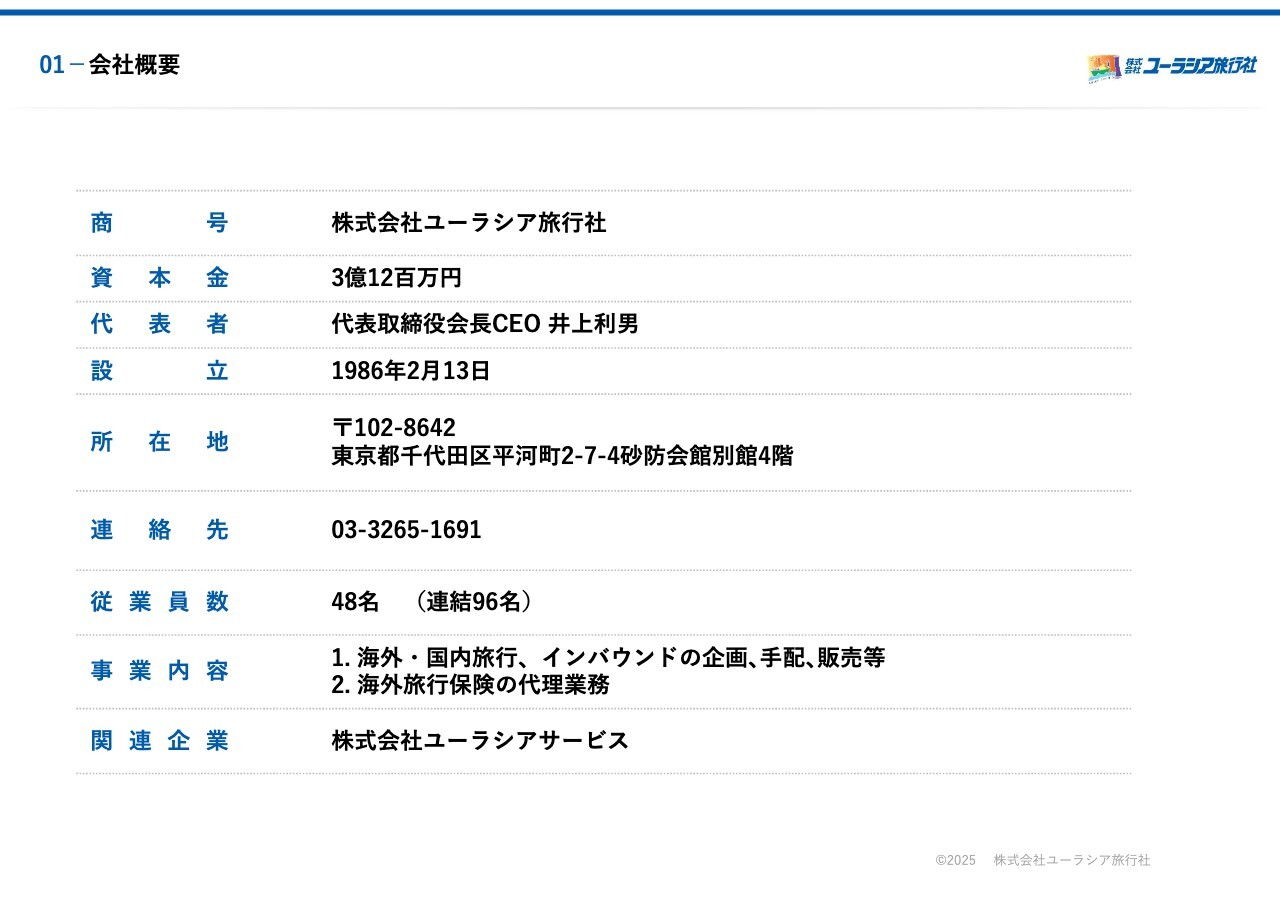Select the 資本金 row label

159,278
